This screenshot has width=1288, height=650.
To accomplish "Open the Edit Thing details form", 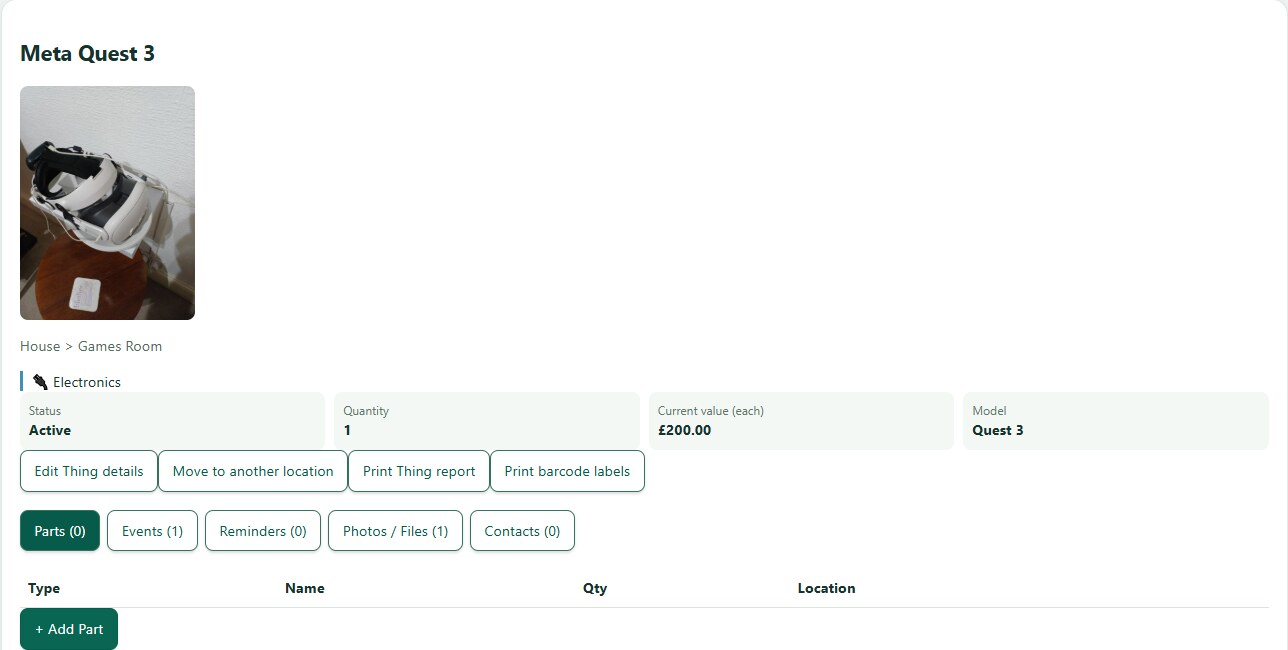I will point(89,471).
